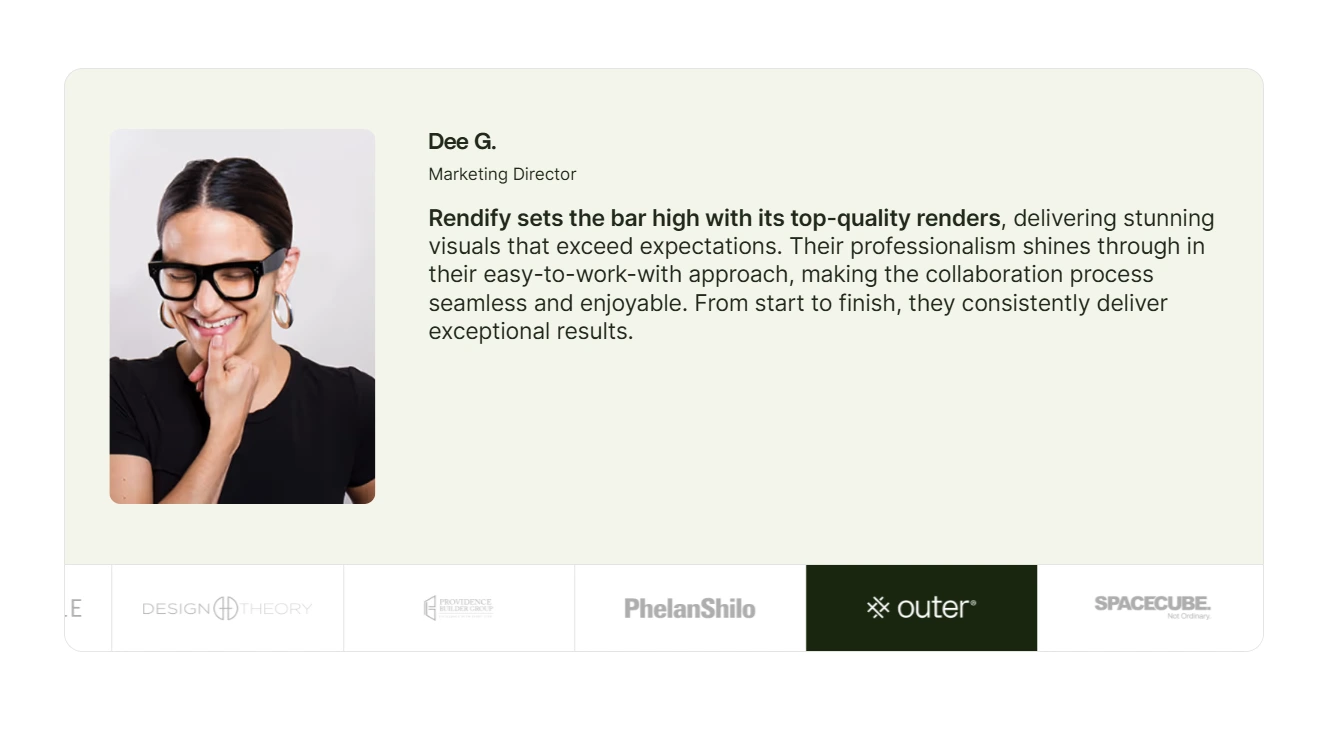Click the Design Theory circular monogram icon

coord(226,608)
